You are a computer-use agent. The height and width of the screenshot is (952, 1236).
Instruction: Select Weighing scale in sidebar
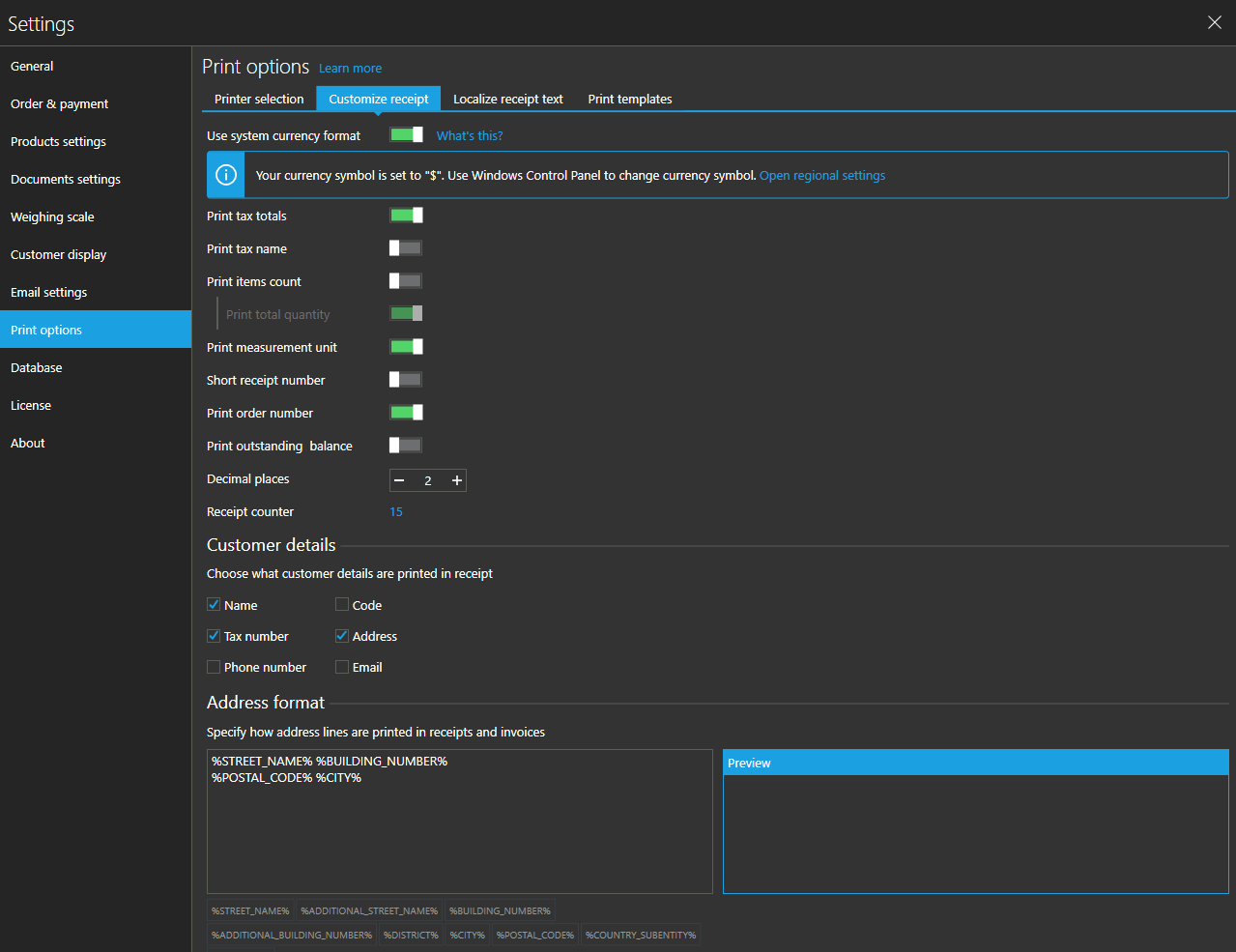(96, 216)
